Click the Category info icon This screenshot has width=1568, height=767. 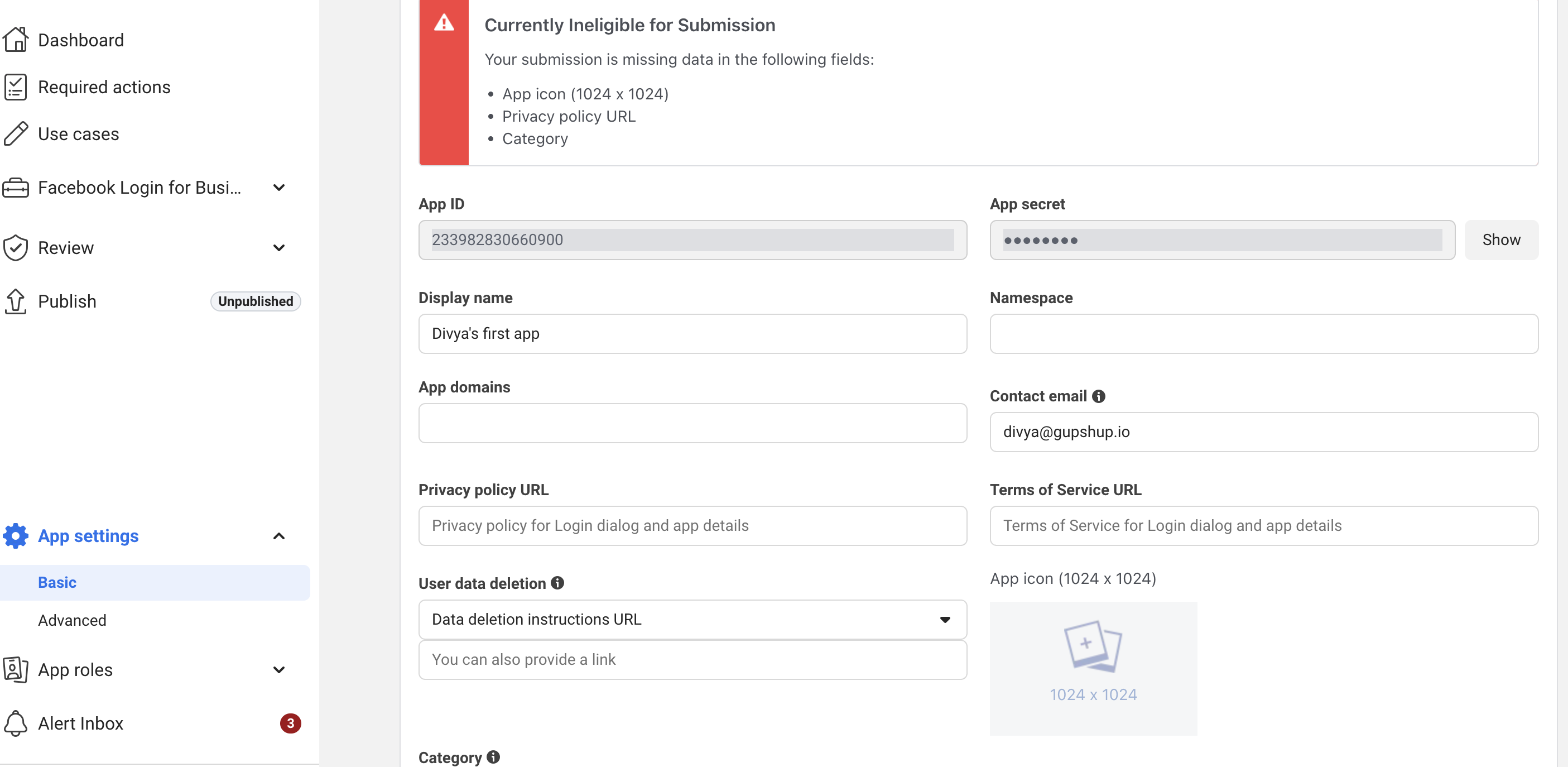[494, 756]
